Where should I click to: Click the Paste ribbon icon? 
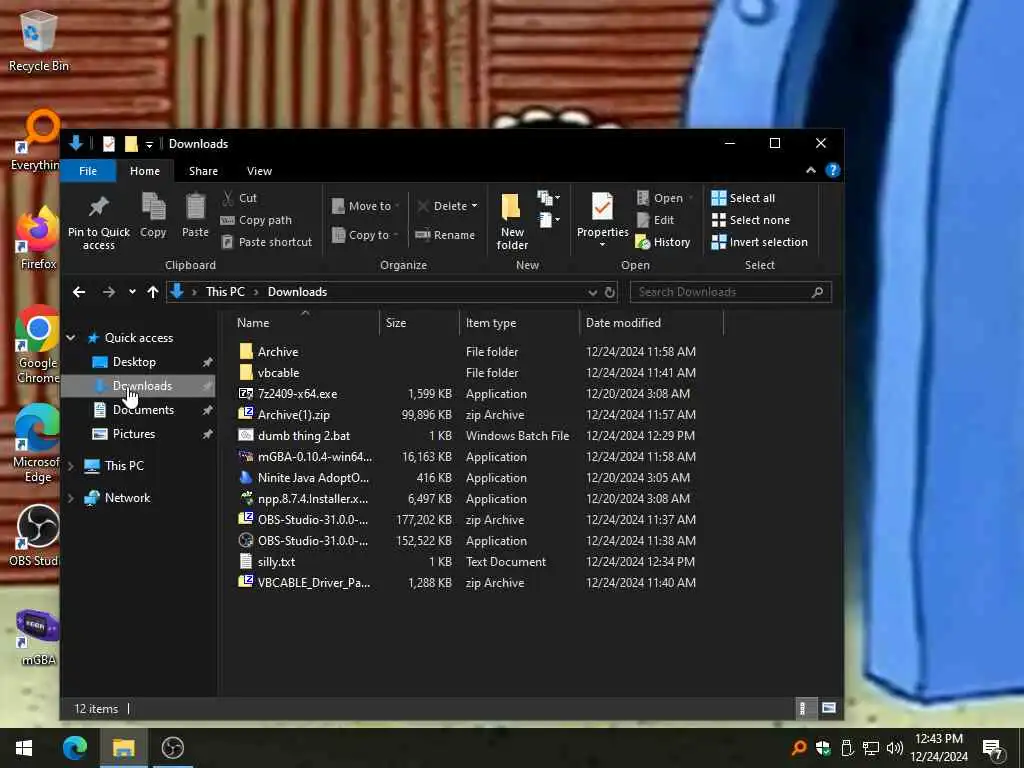pos(195,216)
